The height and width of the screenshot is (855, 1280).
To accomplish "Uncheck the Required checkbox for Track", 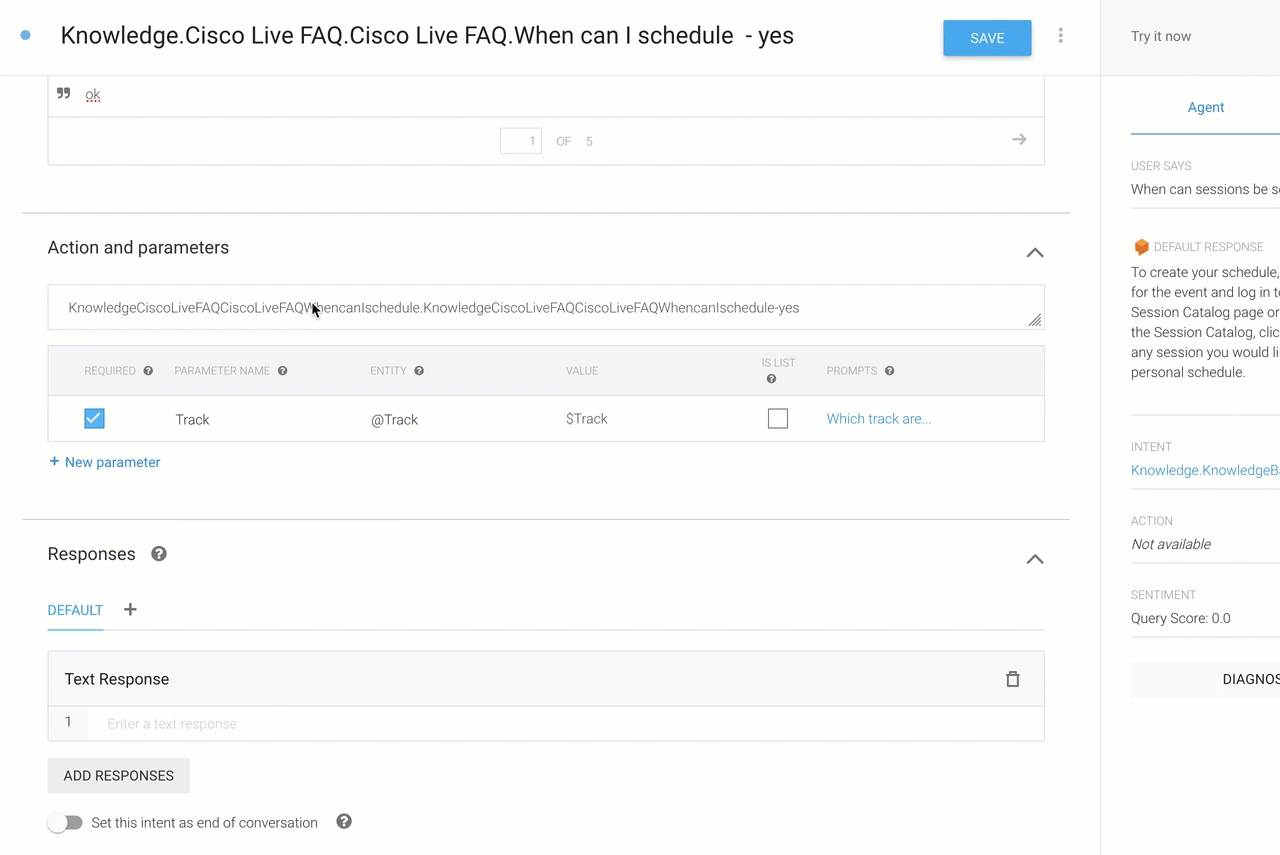I will [x=94, y=418].
